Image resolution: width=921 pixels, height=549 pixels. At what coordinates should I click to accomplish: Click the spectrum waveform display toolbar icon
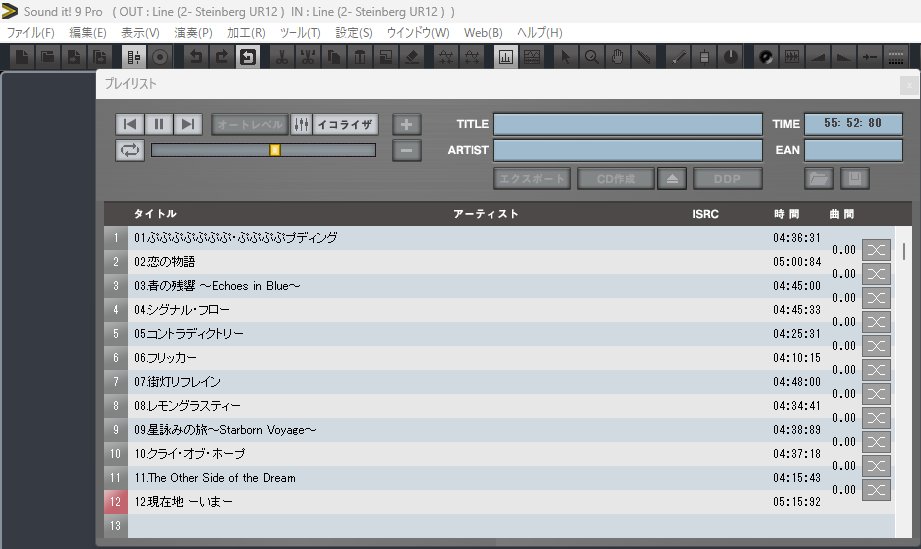pos(532,57)
